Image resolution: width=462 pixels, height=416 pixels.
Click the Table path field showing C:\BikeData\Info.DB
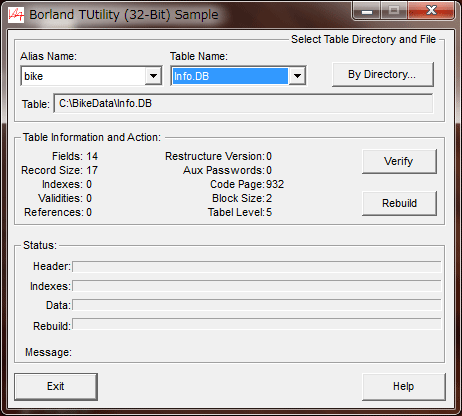pos(243,104)
